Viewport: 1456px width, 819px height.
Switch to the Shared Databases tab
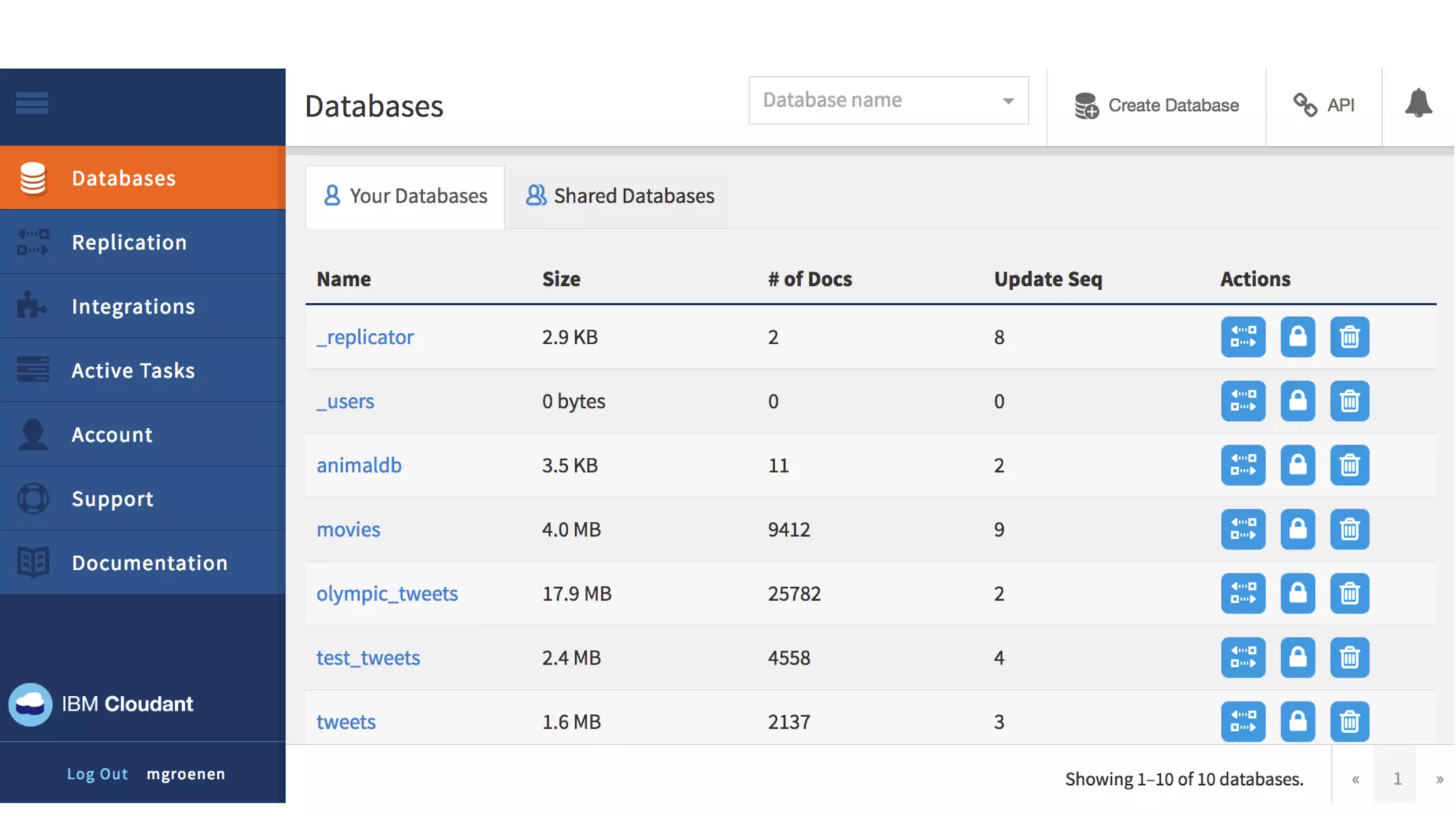[620, 196]
